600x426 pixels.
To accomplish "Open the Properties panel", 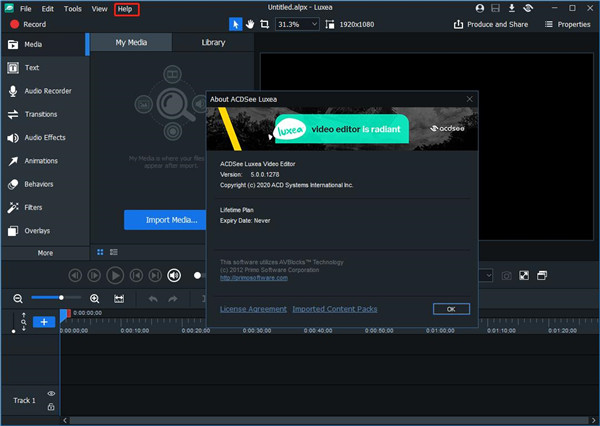I will click(x=567, y=24).
